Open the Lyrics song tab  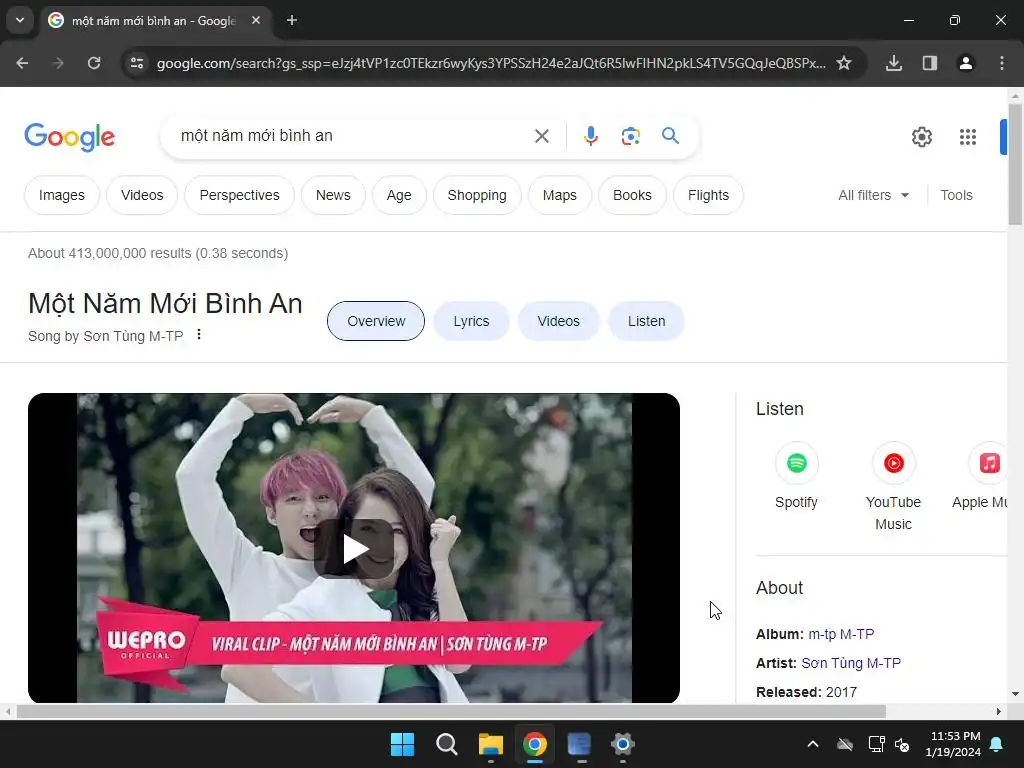[472, 321]
